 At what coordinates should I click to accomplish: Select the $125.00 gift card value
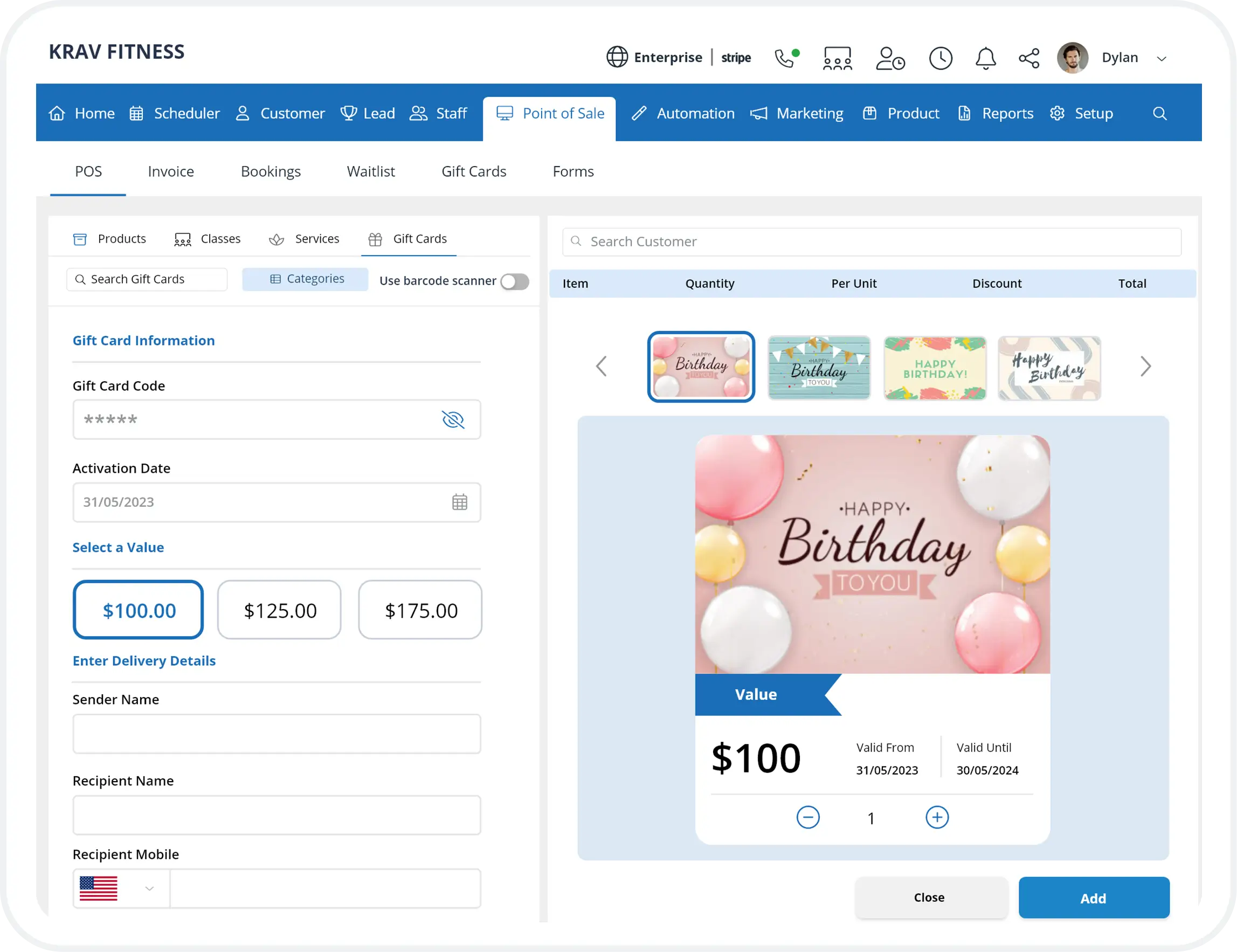279,609
